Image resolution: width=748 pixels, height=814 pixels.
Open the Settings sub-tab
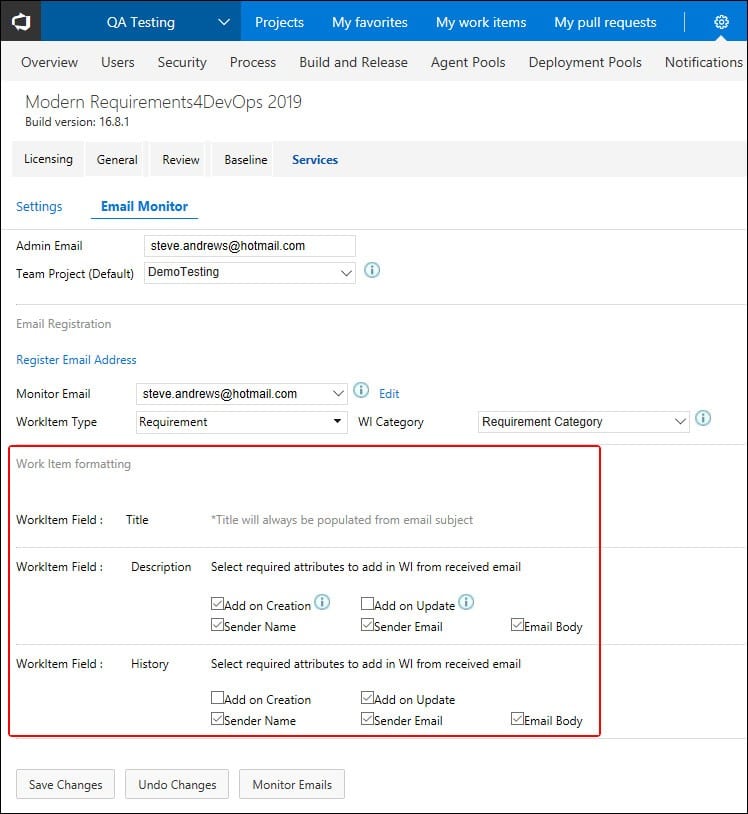coord(39,206)
